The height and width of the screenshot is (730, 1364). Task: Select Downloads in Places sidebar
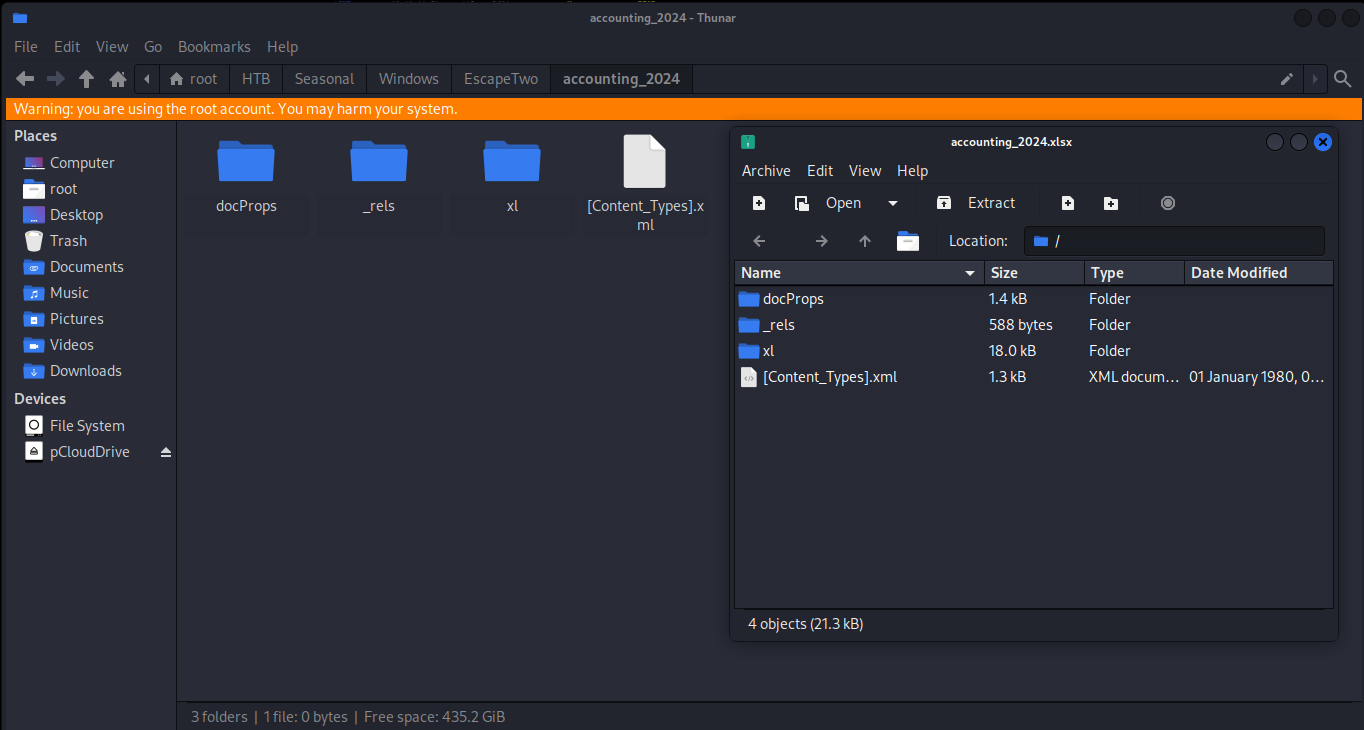point(85,371)
